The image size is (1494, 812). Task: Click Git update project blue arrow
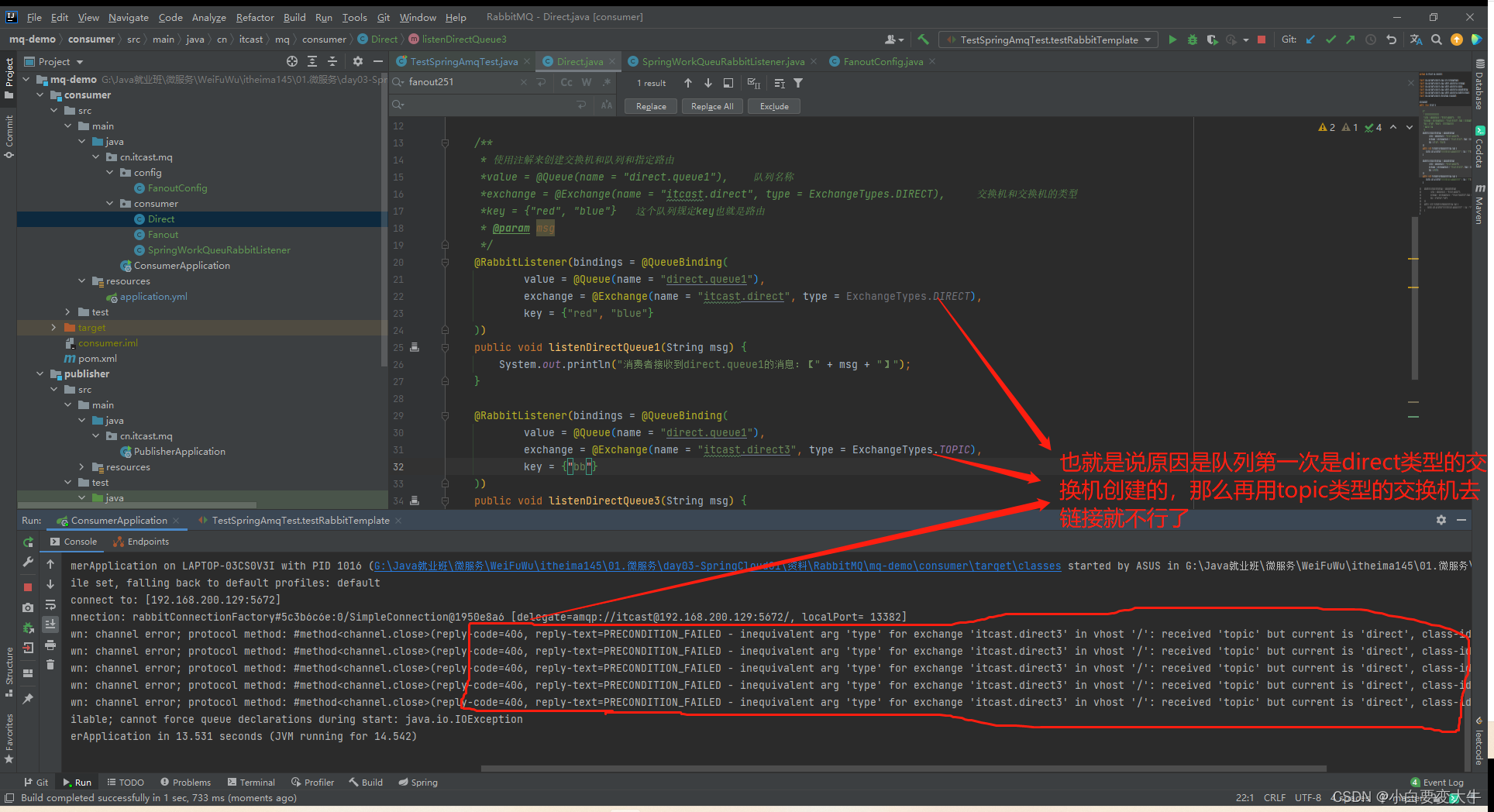click(1310, 40)
